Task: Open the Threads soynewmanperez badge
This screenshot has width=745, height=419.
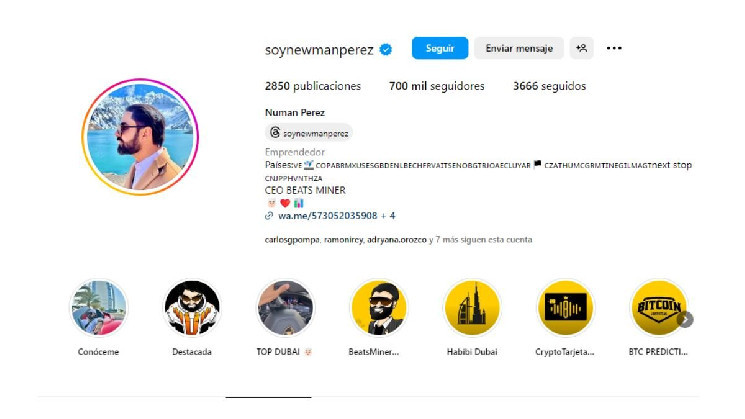Action: click(309, 133)
